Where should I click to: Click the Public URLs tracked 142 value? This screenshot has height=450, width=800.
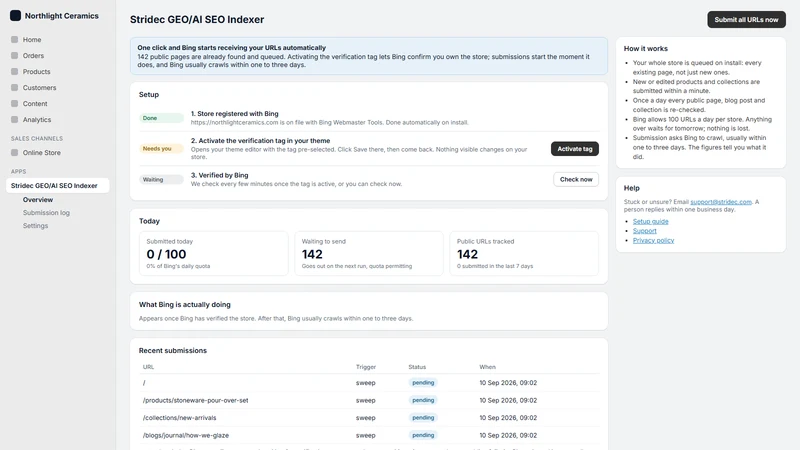(x=467, y=254)
